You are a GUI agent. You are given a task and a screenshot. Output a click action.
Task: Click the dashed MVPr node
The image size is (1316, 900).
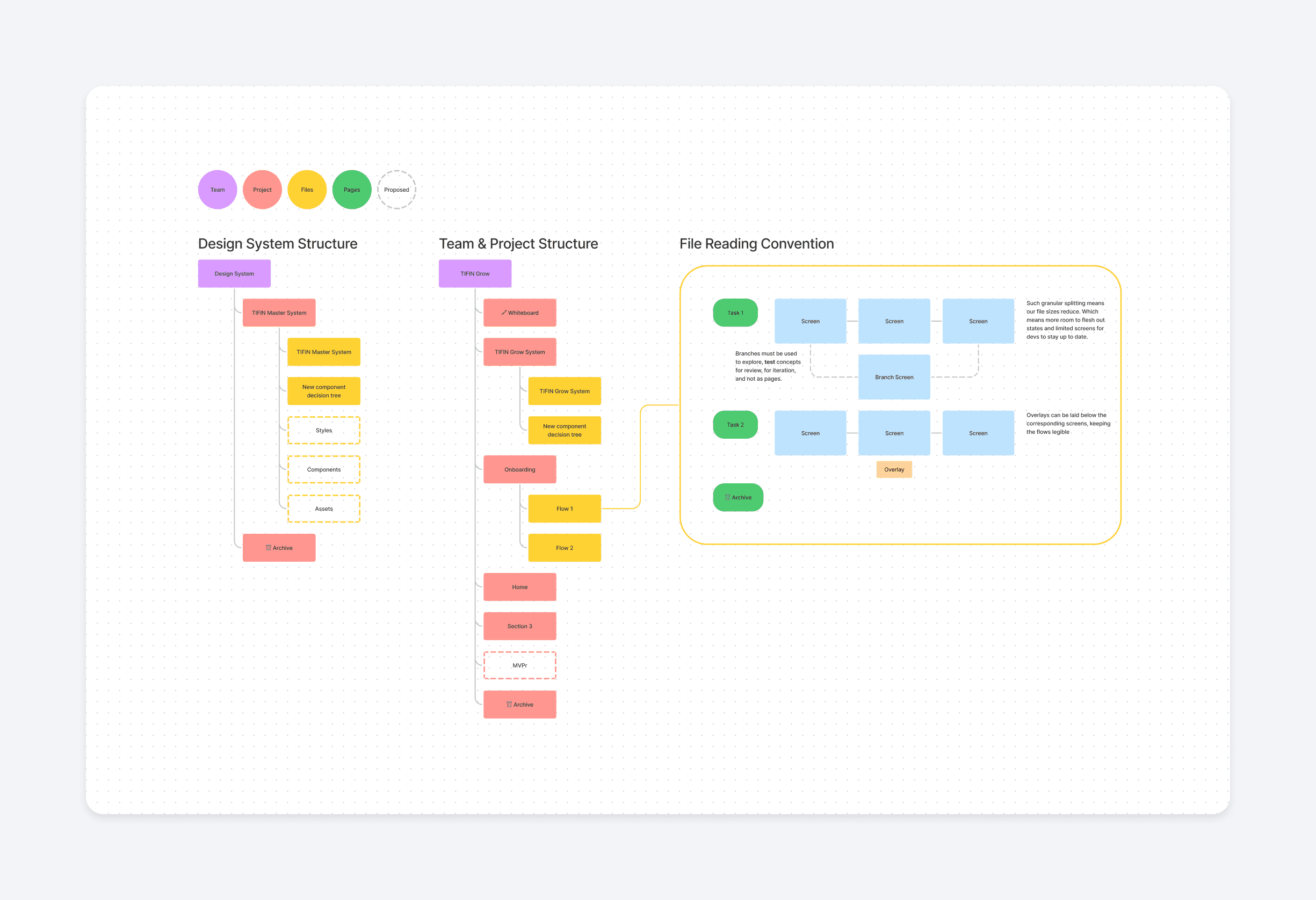pos(519,665)
